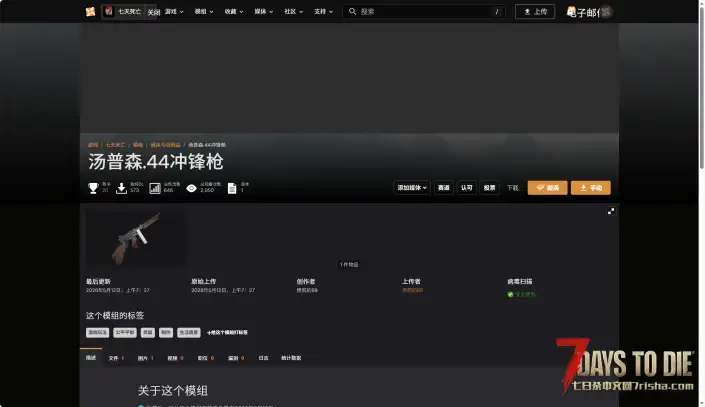Click the third tag chip

(x=147, y=332)
